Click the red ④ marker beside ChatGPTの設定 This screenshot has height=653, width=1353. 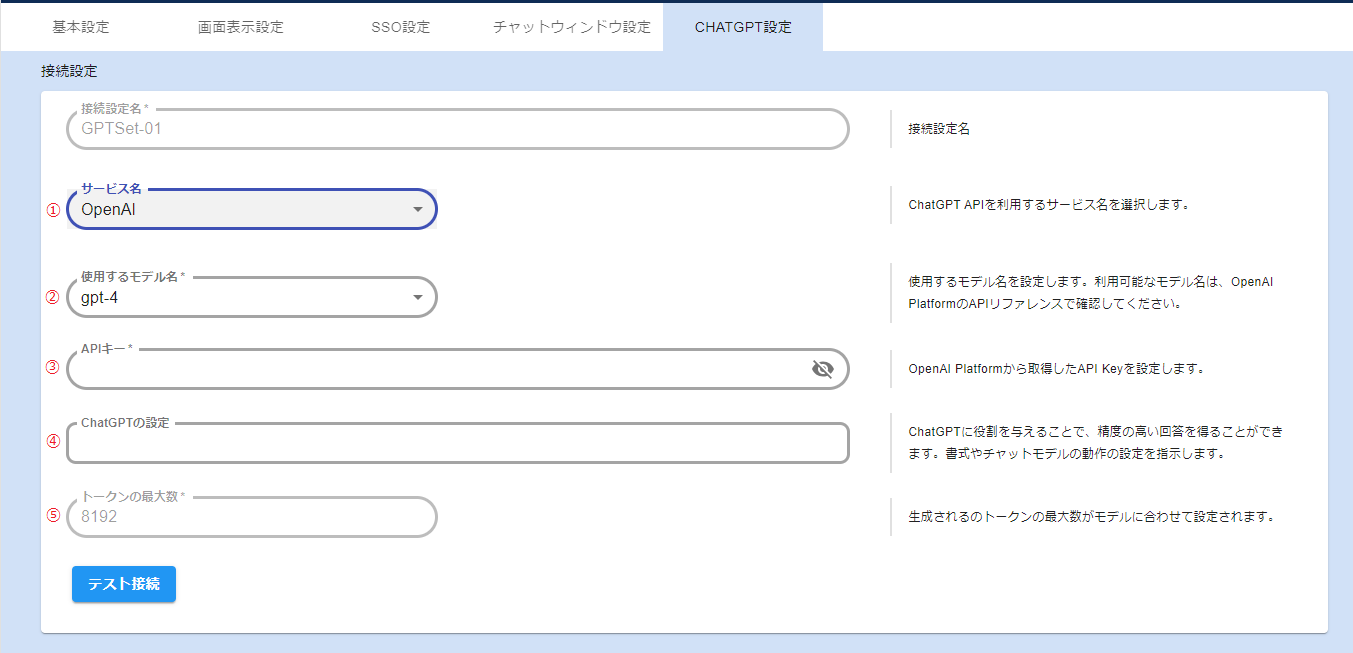coord(54,441)
